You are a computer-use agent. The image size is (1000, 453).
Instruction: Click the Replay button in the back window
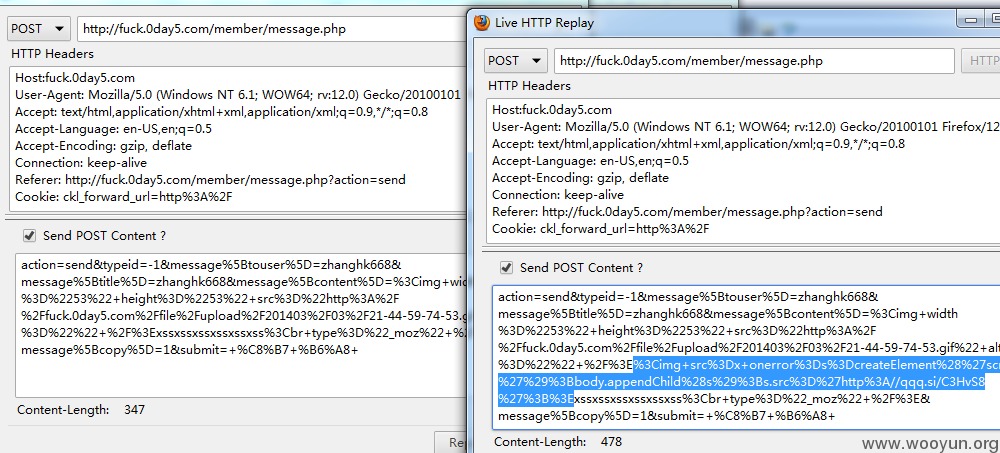pyautogui.click(x=450, y=442)
